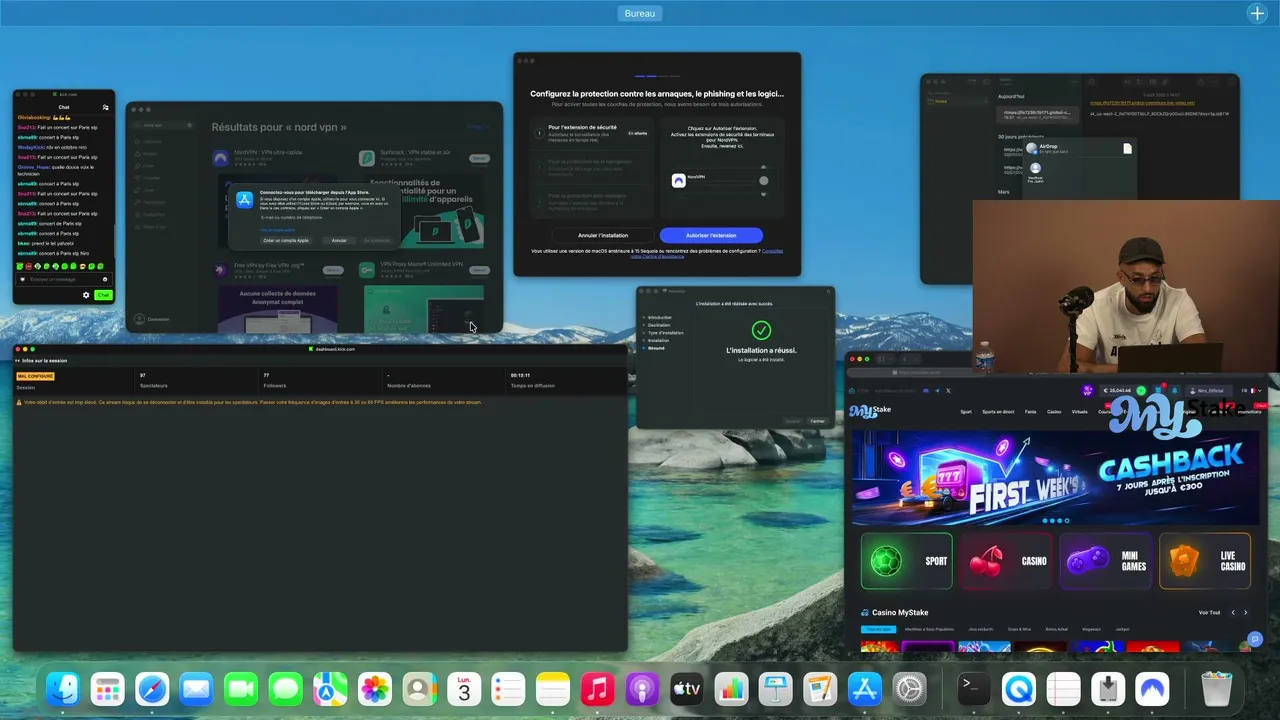Add a new desktop space with plus button
This screenshot has height=720, width=1280.
(x=1257, y=13)
